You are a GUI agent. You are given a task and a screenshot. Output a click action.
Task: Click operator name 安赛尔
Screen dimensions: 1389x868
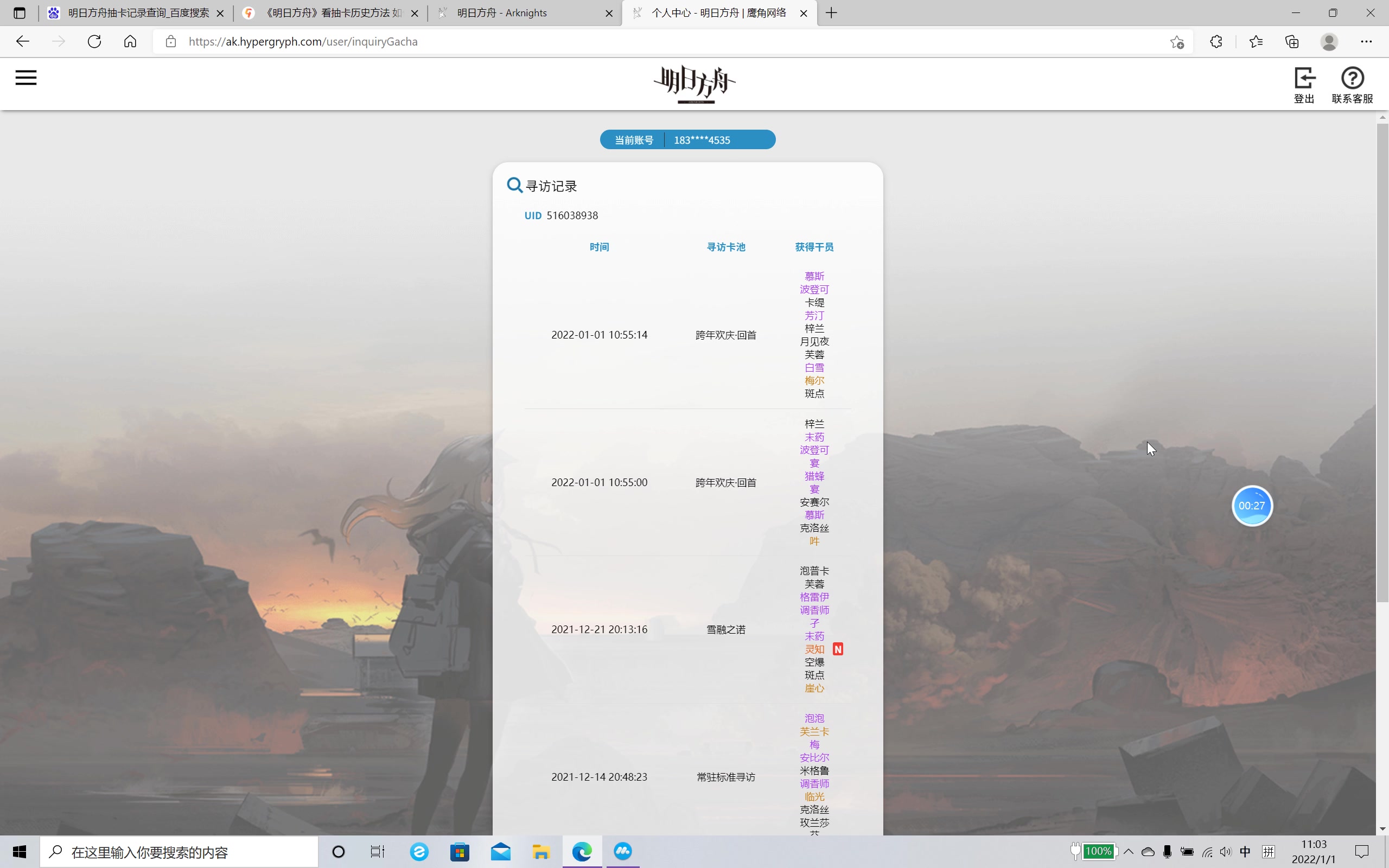tap(814, 502)
